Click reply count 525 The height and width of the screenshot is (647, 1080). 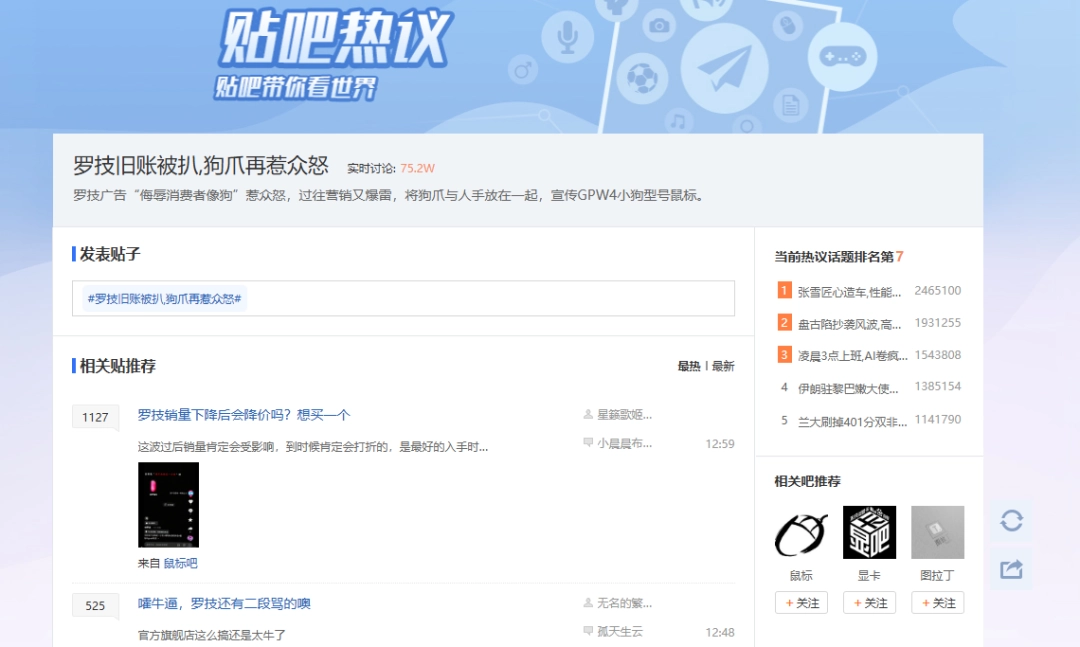pyautogui.click(x=95, y=606)
